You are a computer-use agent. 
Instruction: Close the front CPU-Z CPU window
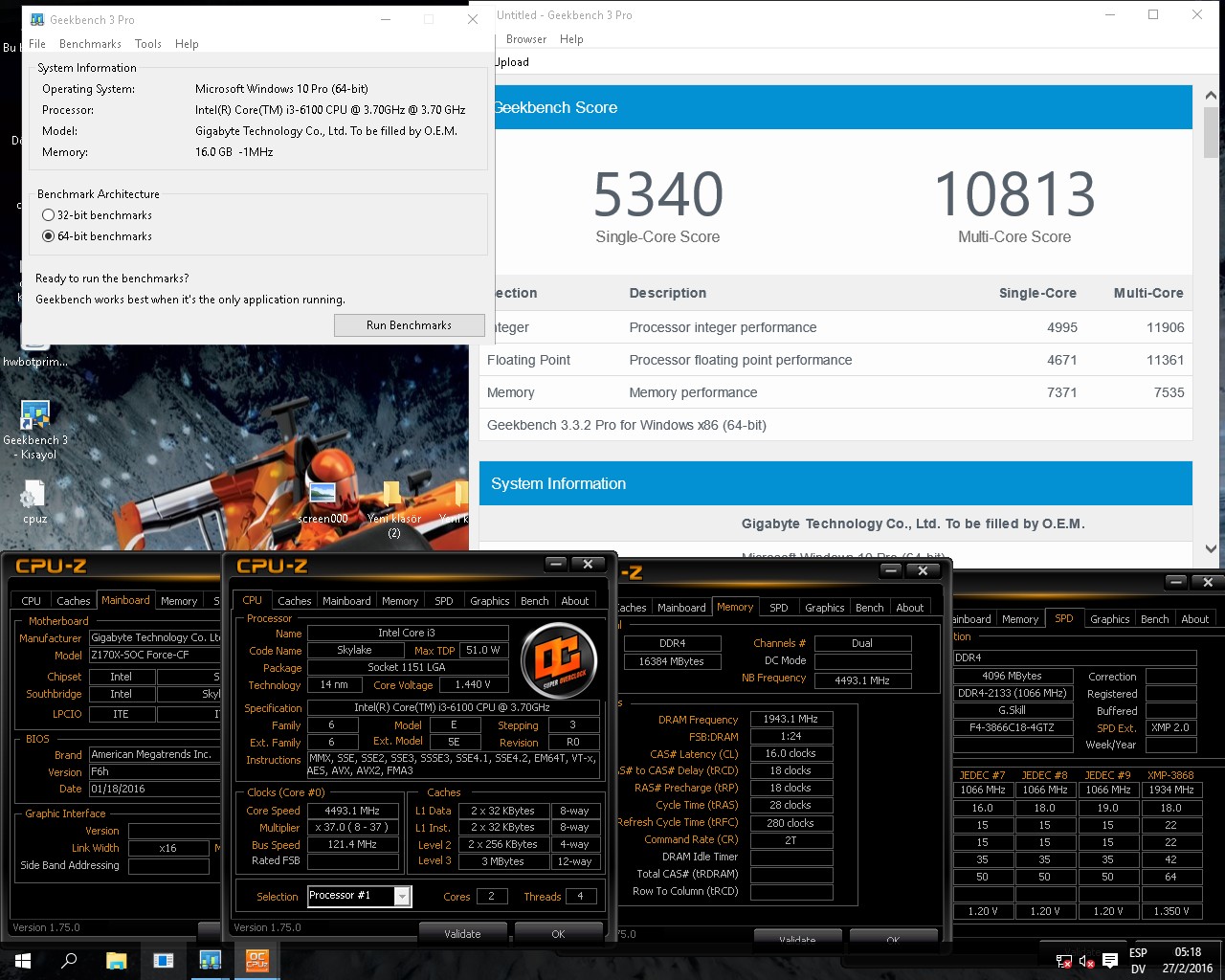[588, 565]
